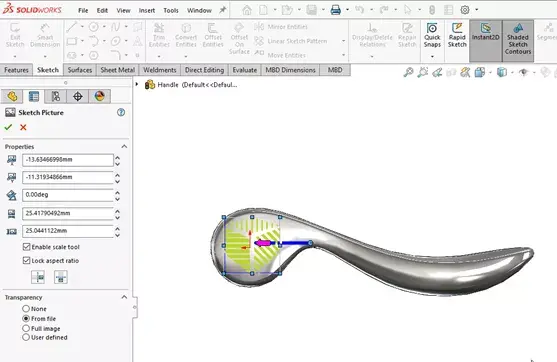The image size is (557, 362).
Task: Choose User defined transparency
Action: pyautogui.click(x=26, y=337)
